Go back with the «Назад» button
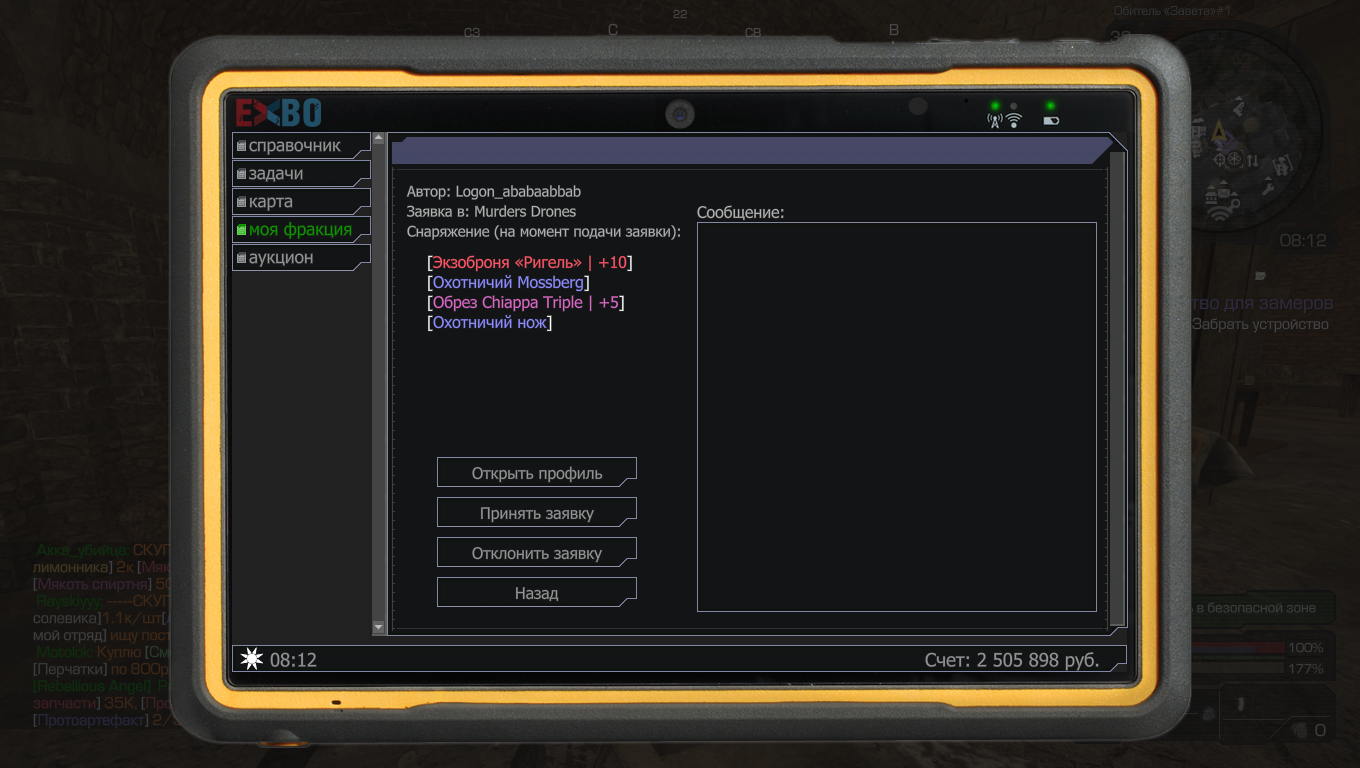1360x768 pixels. click(536, 593)
